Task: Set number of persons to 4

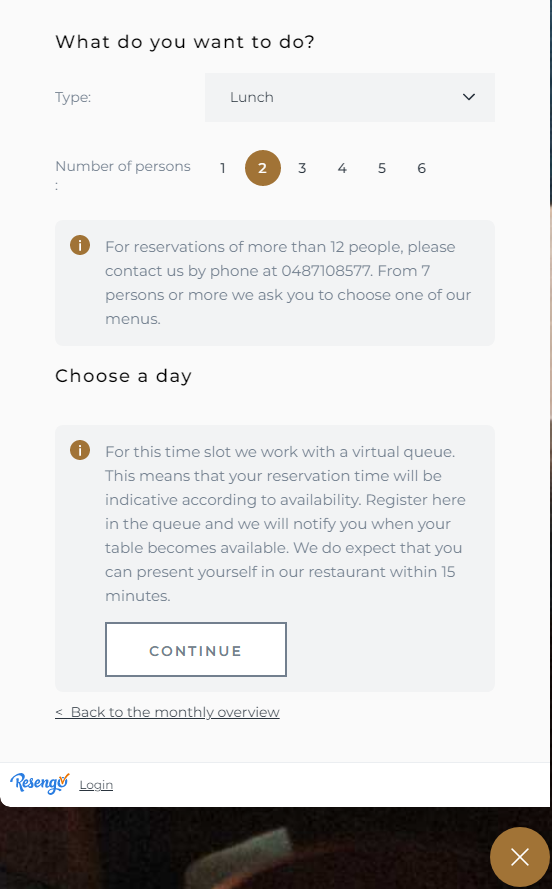Action: coord(342,168)
